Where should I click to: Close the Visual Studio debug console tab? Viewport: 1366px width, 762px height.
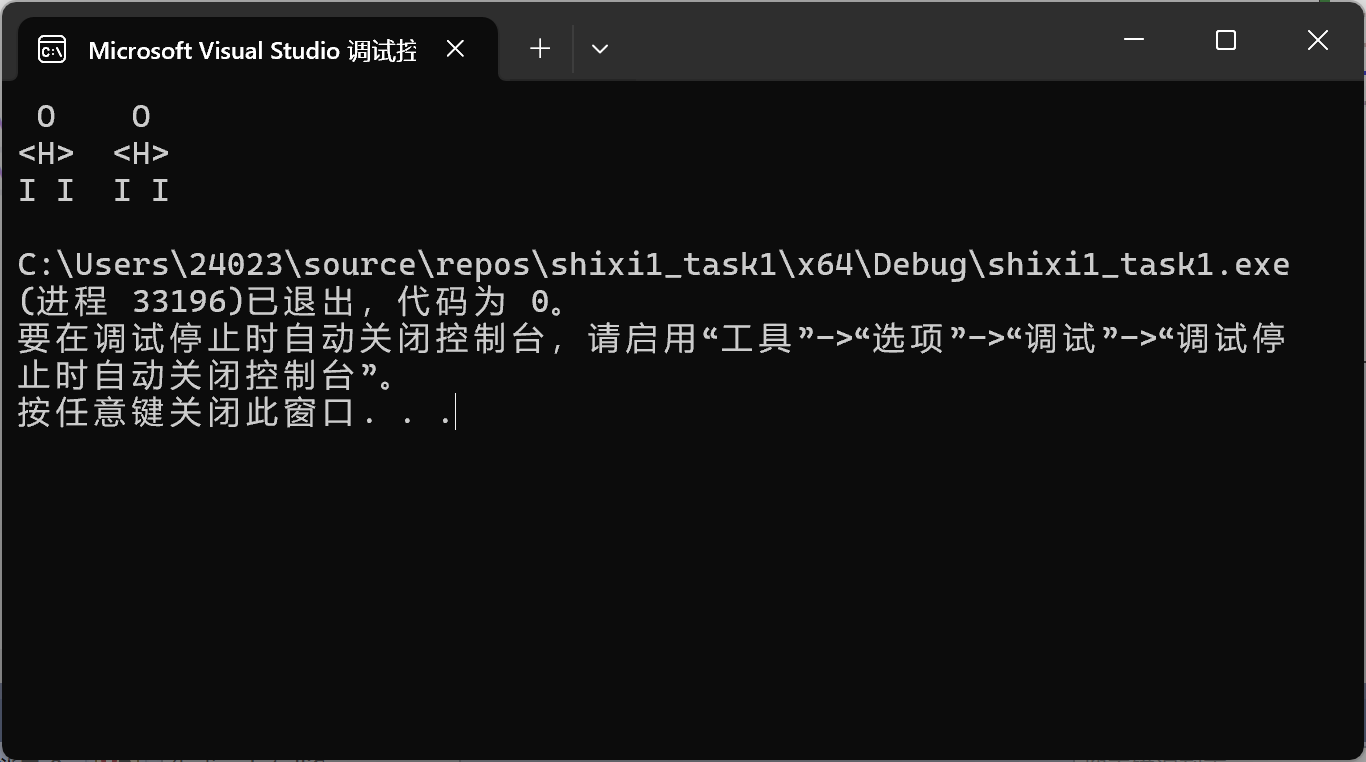455,49
